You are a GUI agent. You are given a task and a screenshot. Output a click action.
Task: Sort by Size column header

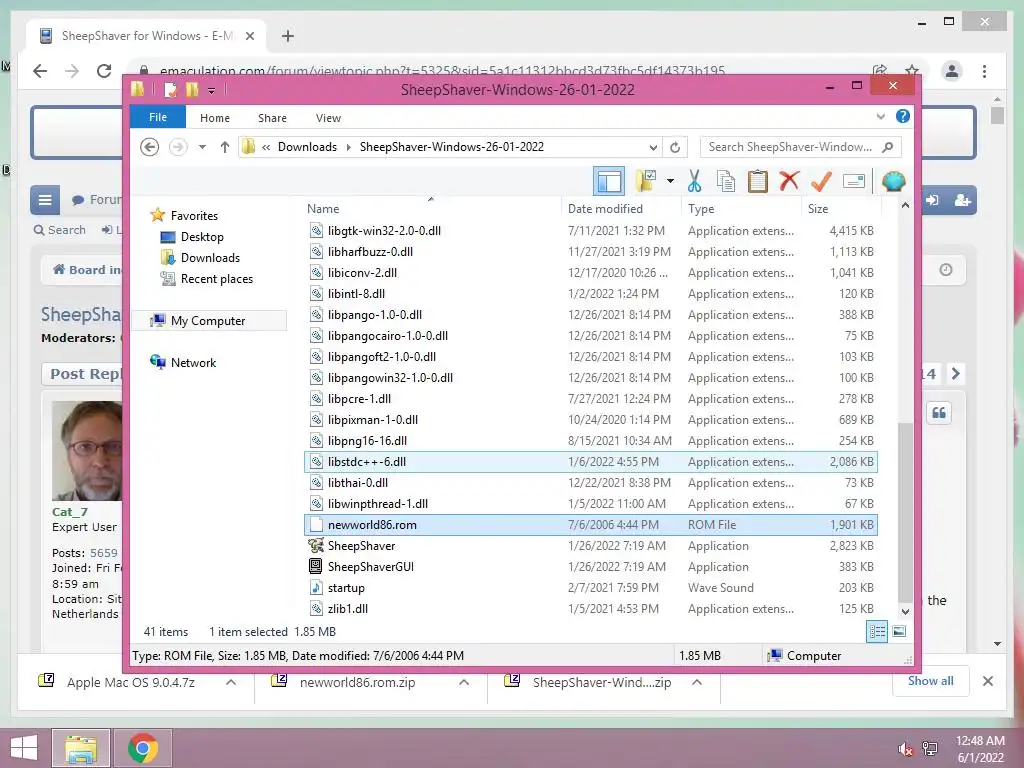click(x=841, y=208)
